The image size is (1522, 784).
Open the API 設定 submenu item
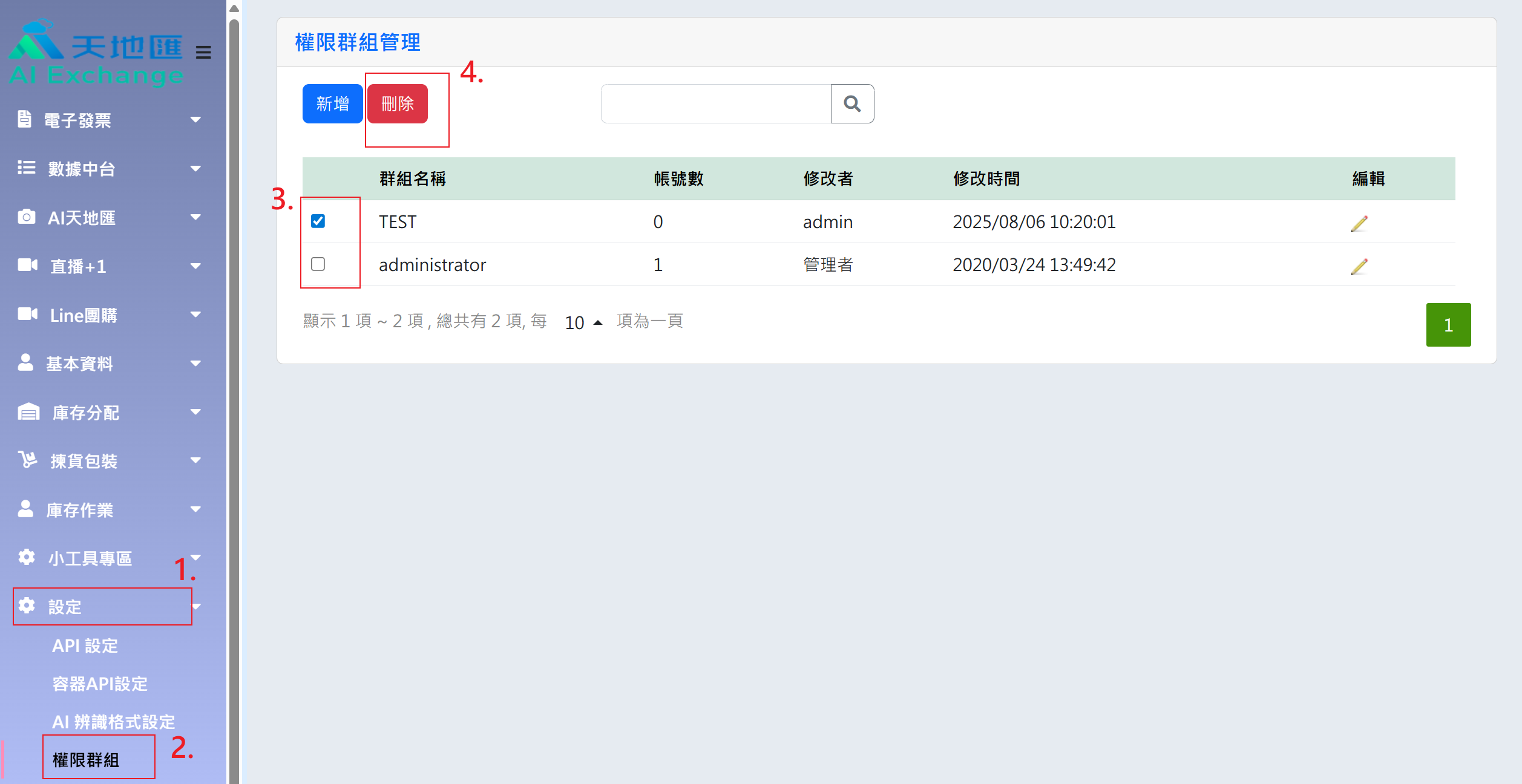click(x=85, y=645)
